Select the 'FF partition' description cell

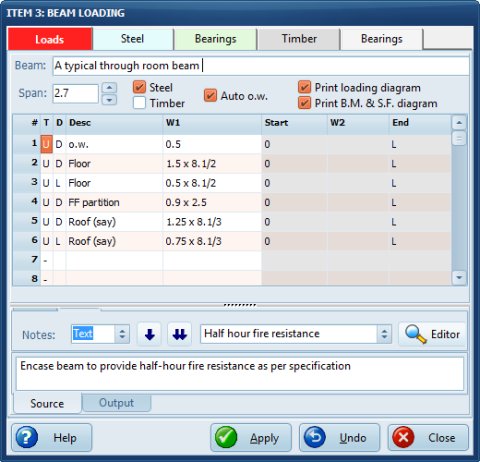coord(114,202)
